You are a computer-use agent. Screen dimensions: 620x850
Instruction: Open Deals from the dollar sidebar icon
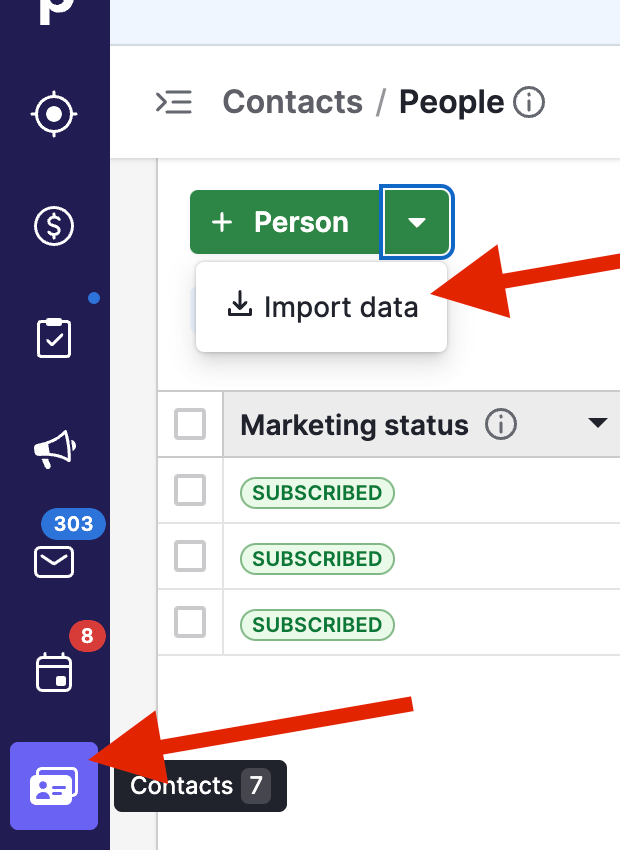54,226
